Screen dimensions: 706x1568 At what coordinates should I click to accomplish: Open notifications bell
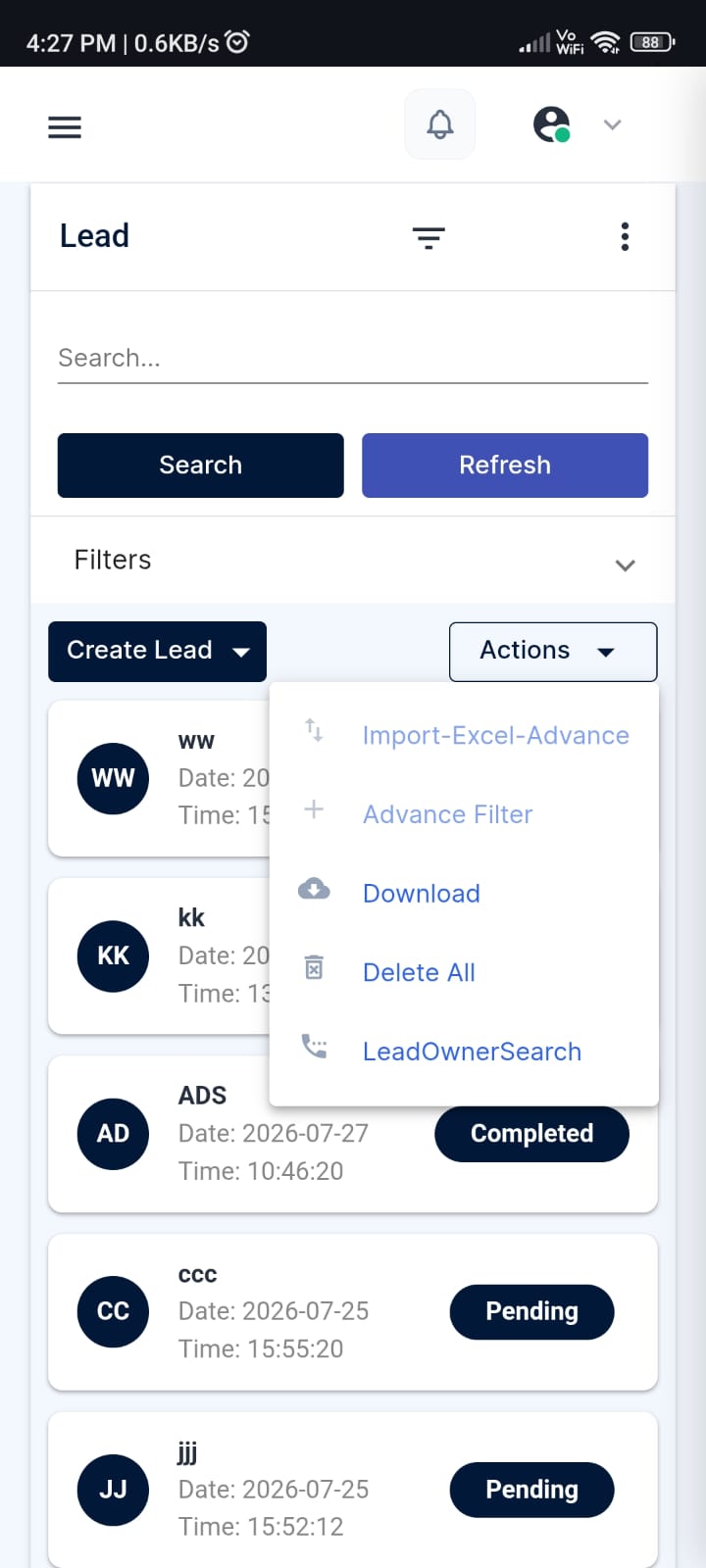440,124
